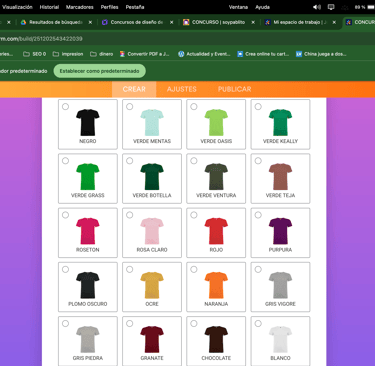This screenshot has width=375, height=366.
Task: Click the VERDE GRASS t-shirt image
Action: (x=88, y=177)
